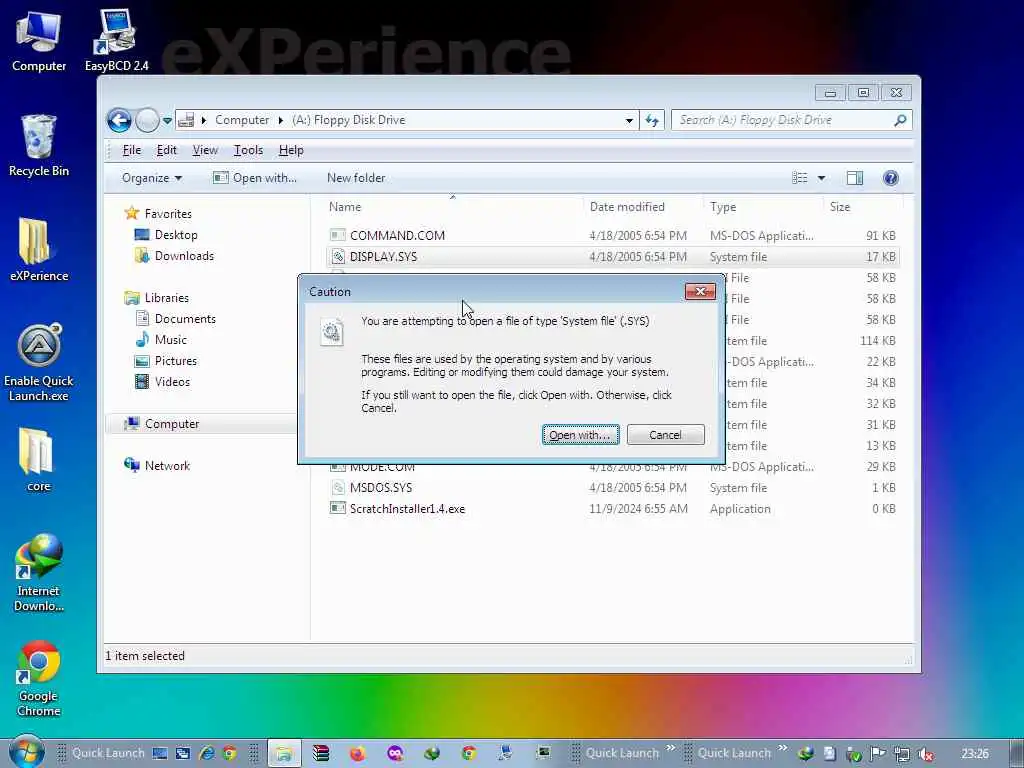Open the Recycle Bin desktop icon
Screen dimensions: 1024x768
click(39, 145)
